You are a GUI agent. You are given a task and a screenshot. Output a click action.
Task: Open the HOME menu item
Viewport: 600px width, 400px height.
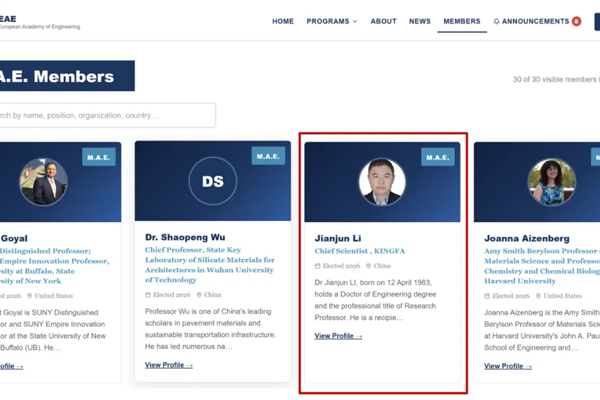pyautogui.click(x=283, y=21)
